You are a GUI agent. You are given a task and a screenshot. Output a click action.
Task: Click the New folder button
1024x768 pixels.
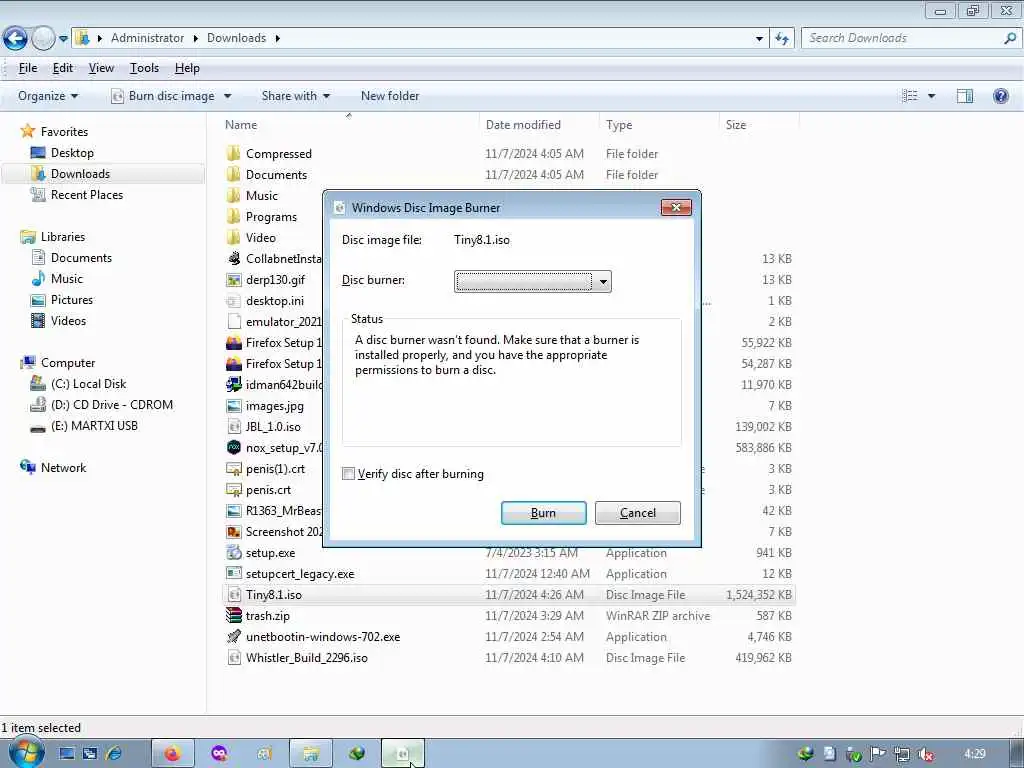pos(390,96)
